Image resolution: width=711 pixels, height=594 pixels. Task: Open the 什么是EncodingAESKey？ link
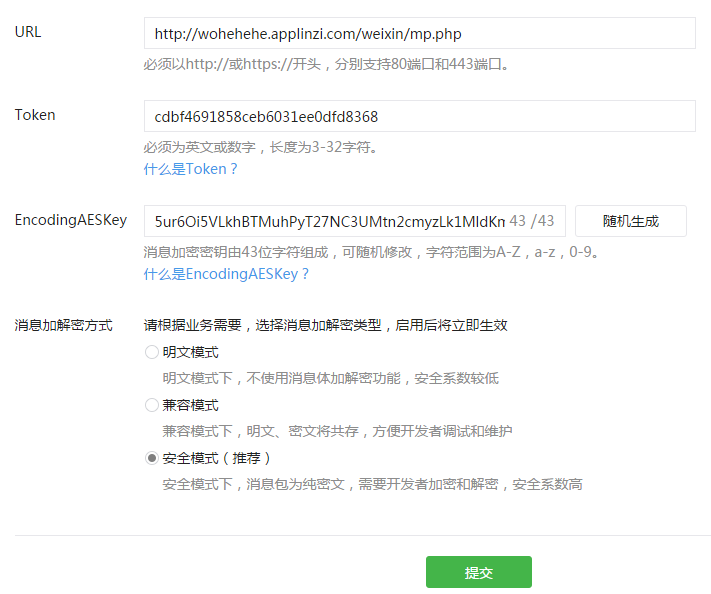(x=226, y=274)
